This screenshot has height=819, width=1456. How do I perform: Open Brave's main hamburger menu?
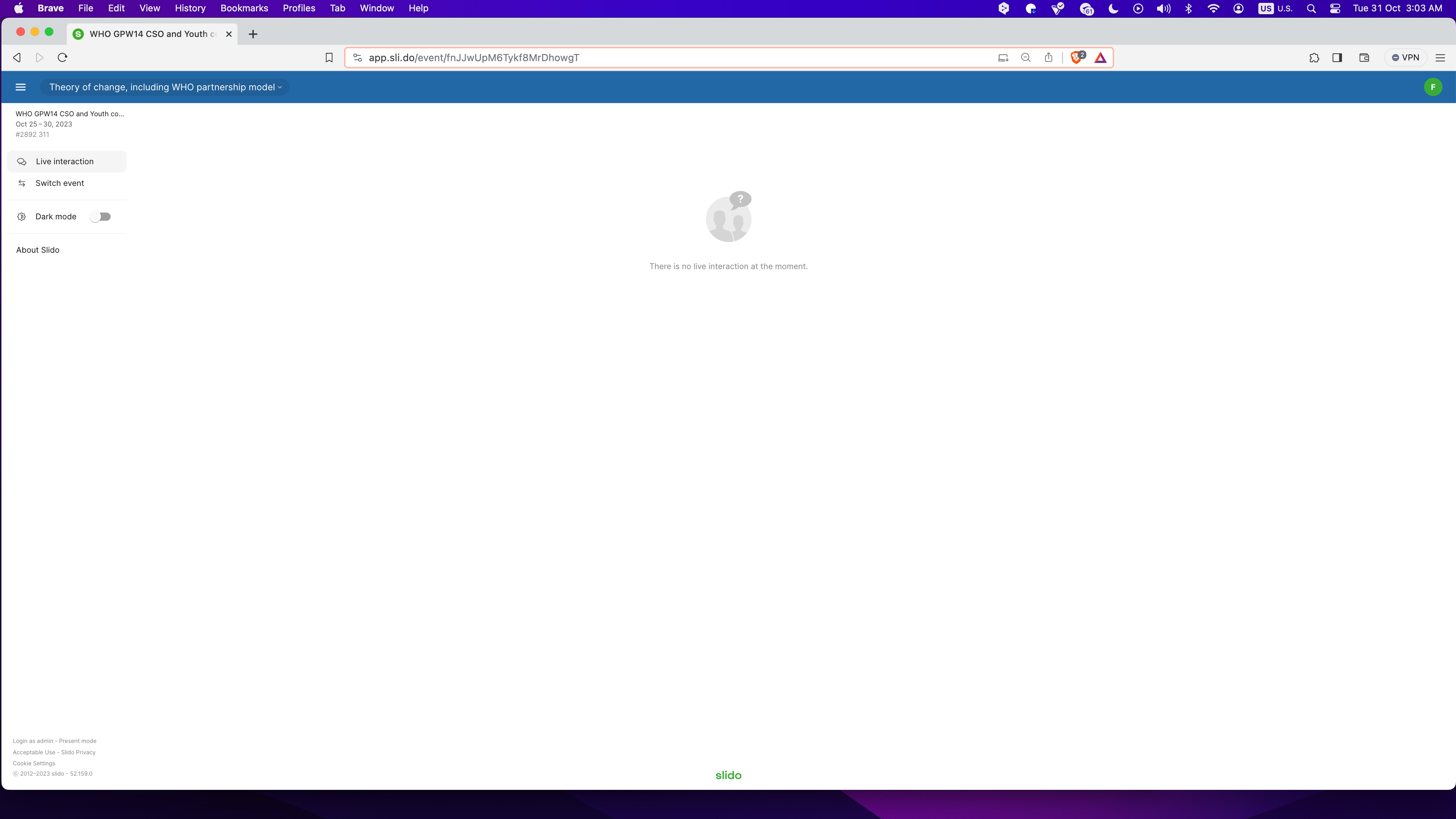point(1440,58)
